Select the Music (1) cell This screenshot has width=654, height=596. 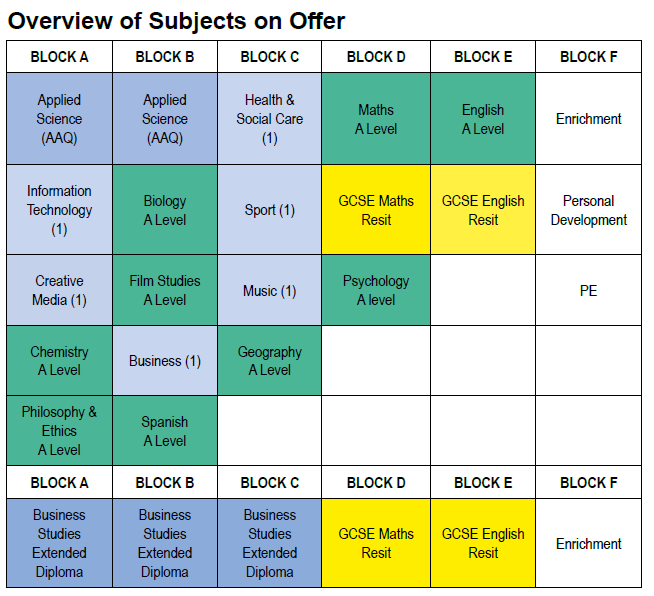click(x=270, y=291)
